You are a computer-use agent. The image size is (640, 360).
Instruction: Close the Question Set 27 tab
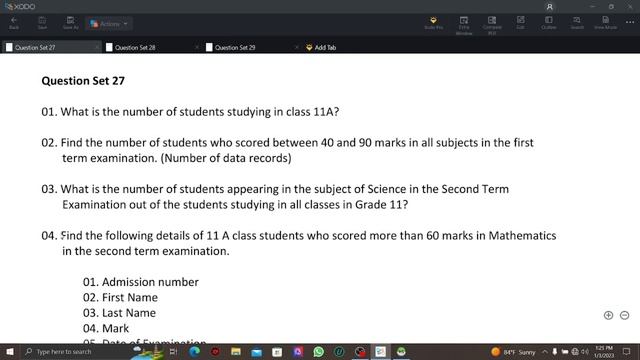point(97,47)
